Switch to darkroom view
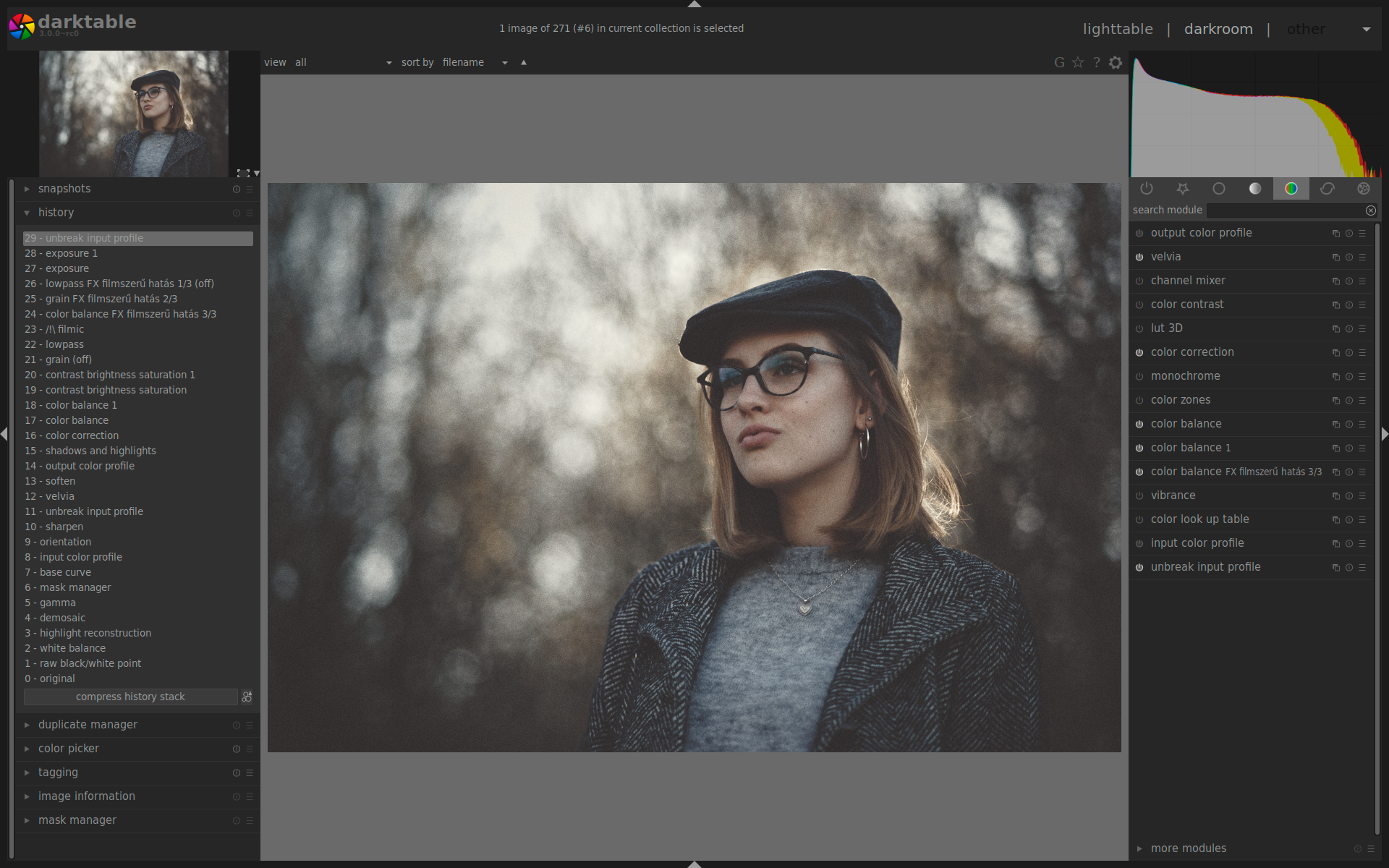The height and width of the screenshot is (868, 1389). [x=1218, y=29]
